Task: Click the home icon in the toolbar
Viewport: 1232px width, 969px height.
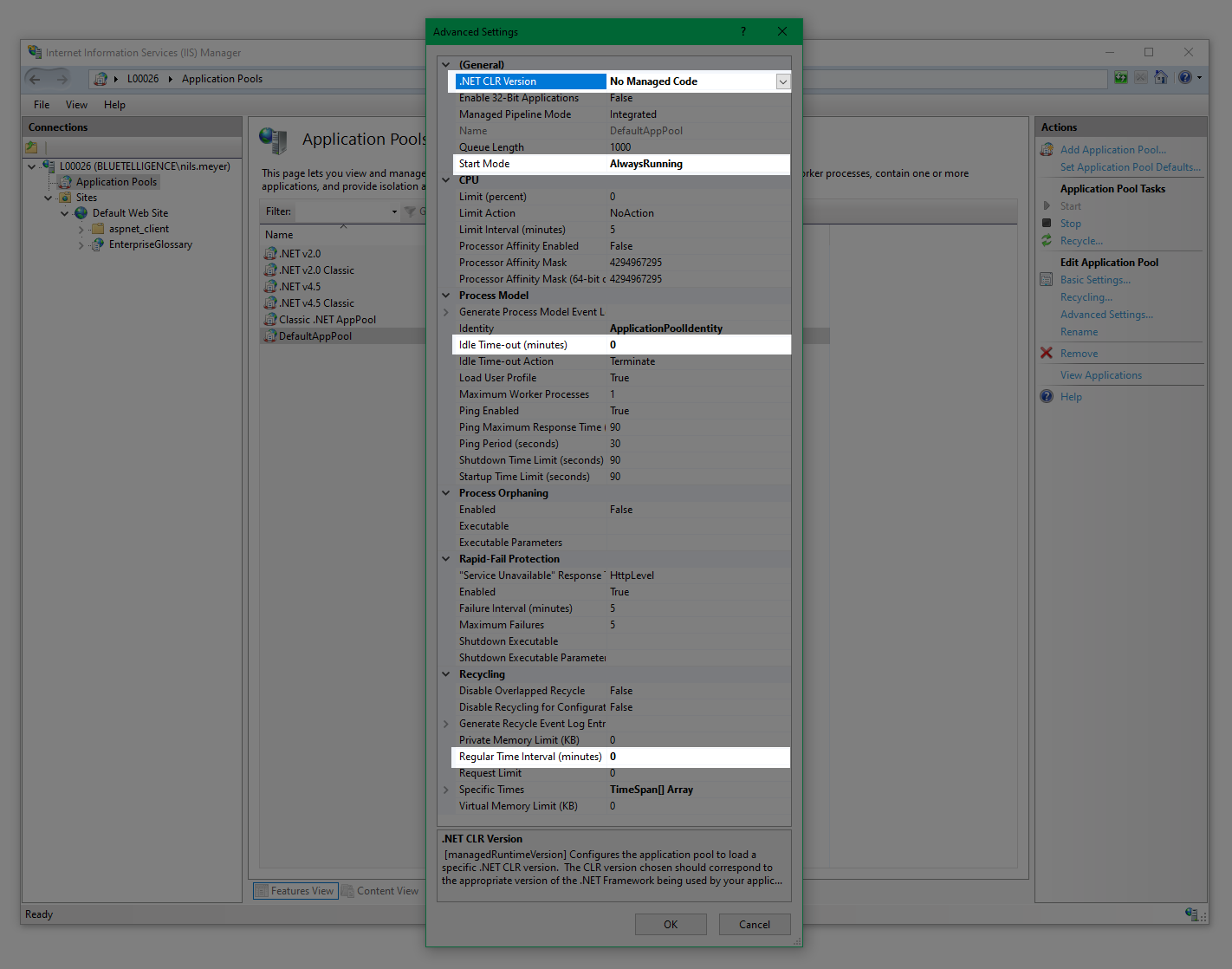Action: 1161,78
